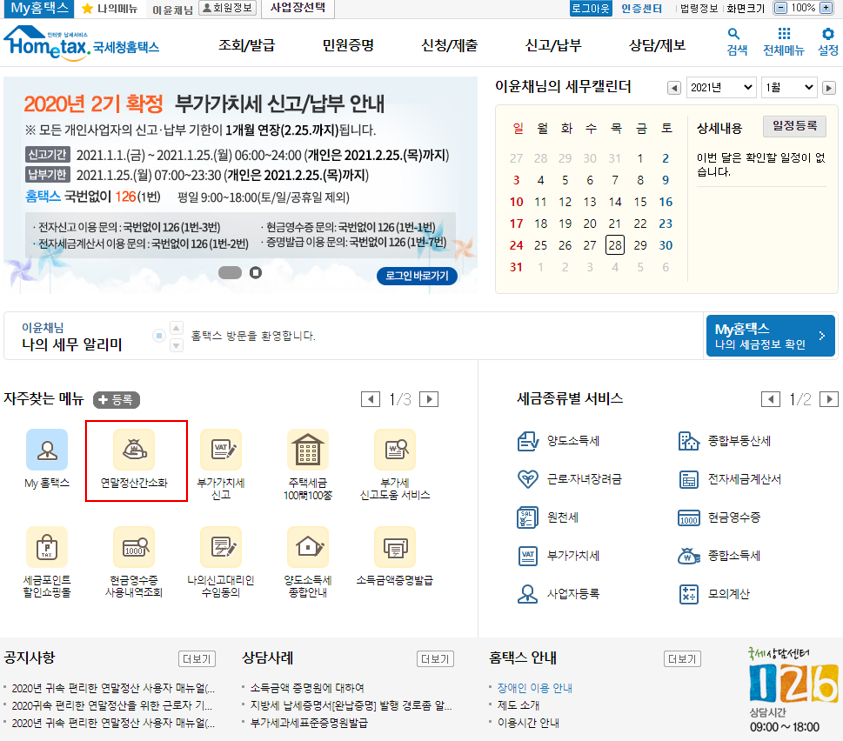843x741 pixels.
Task: Open 신고/납부 menu
Action: pyautogui.click(x=553, y=45)
